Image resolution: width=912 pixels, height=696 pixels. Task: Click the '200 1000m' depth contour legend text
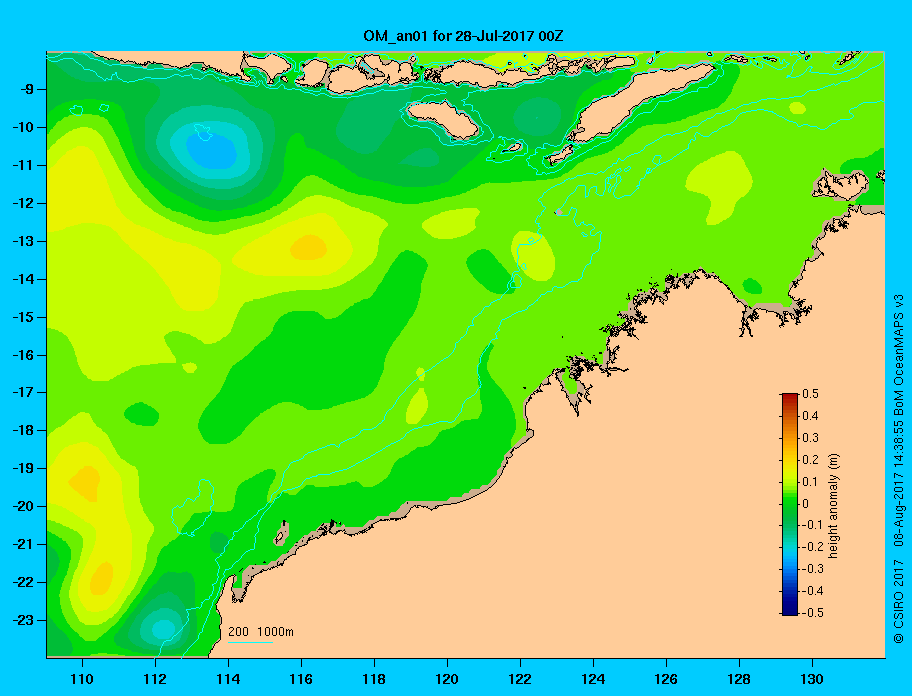(x=261, y=632)
